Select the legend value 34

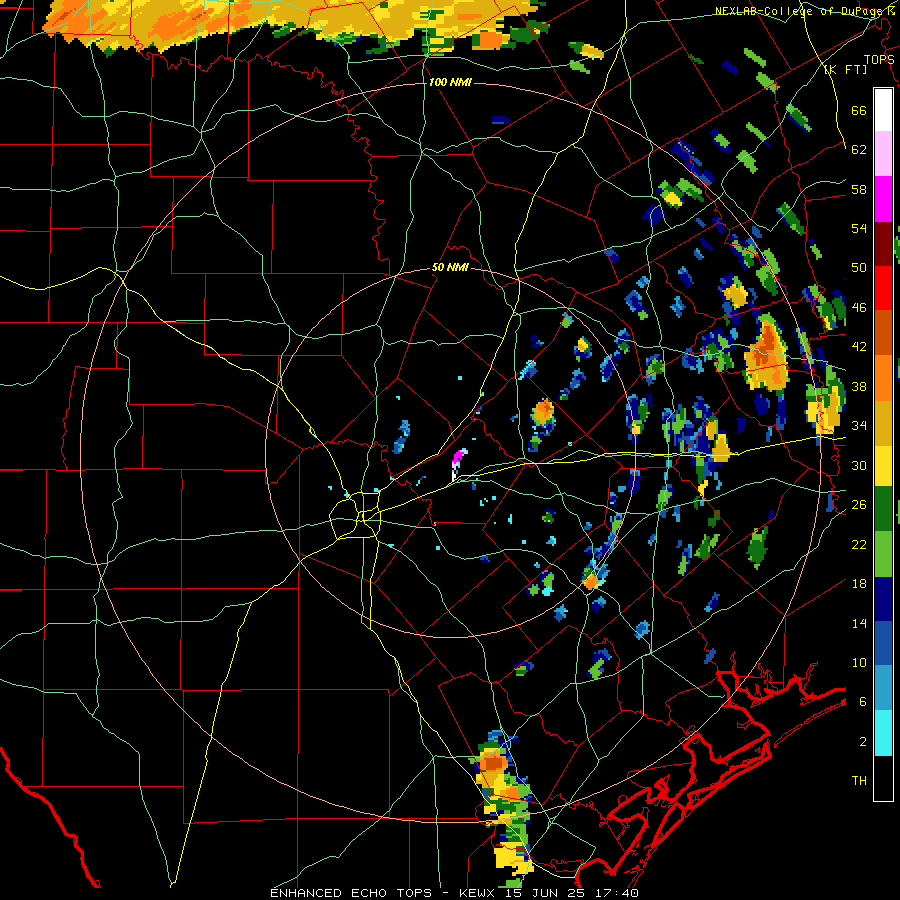click(x=859, y=425)
